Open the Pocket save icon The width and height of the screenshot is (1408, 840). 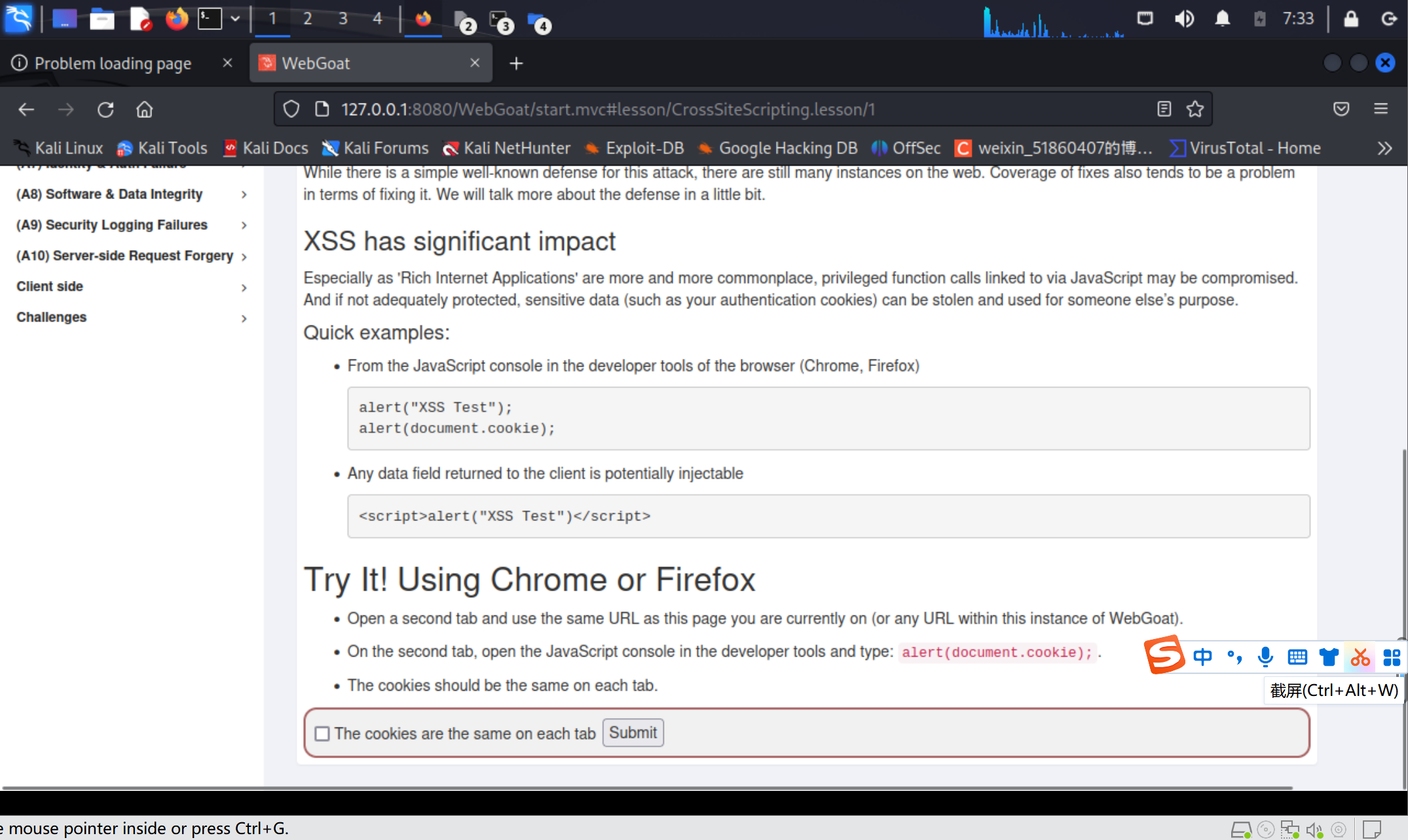[x=1341, y=109]
